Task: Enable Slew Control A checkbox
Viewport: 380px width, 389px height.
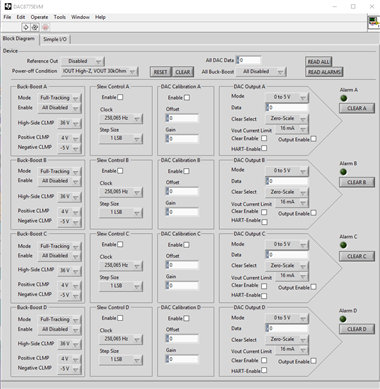Action: tap(120, 97)
